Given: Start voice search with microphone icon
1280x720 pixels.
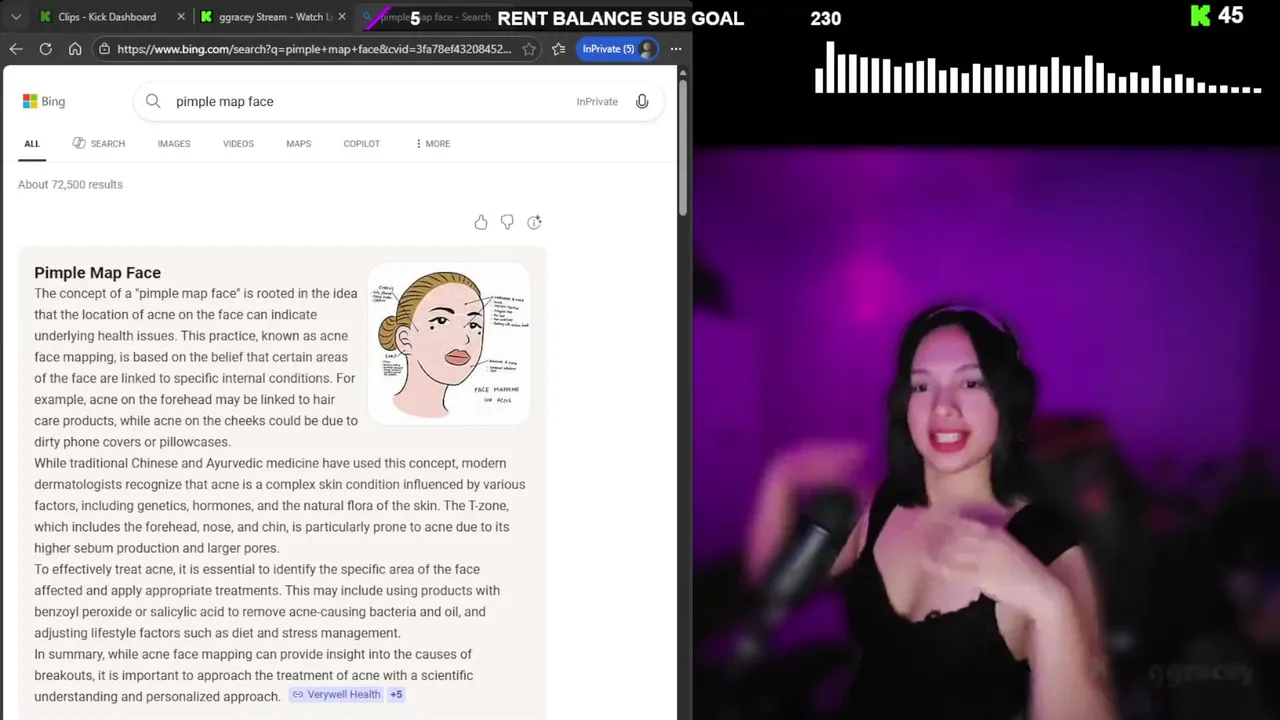Looking at the screenshot, I should [x=642, y=101].
